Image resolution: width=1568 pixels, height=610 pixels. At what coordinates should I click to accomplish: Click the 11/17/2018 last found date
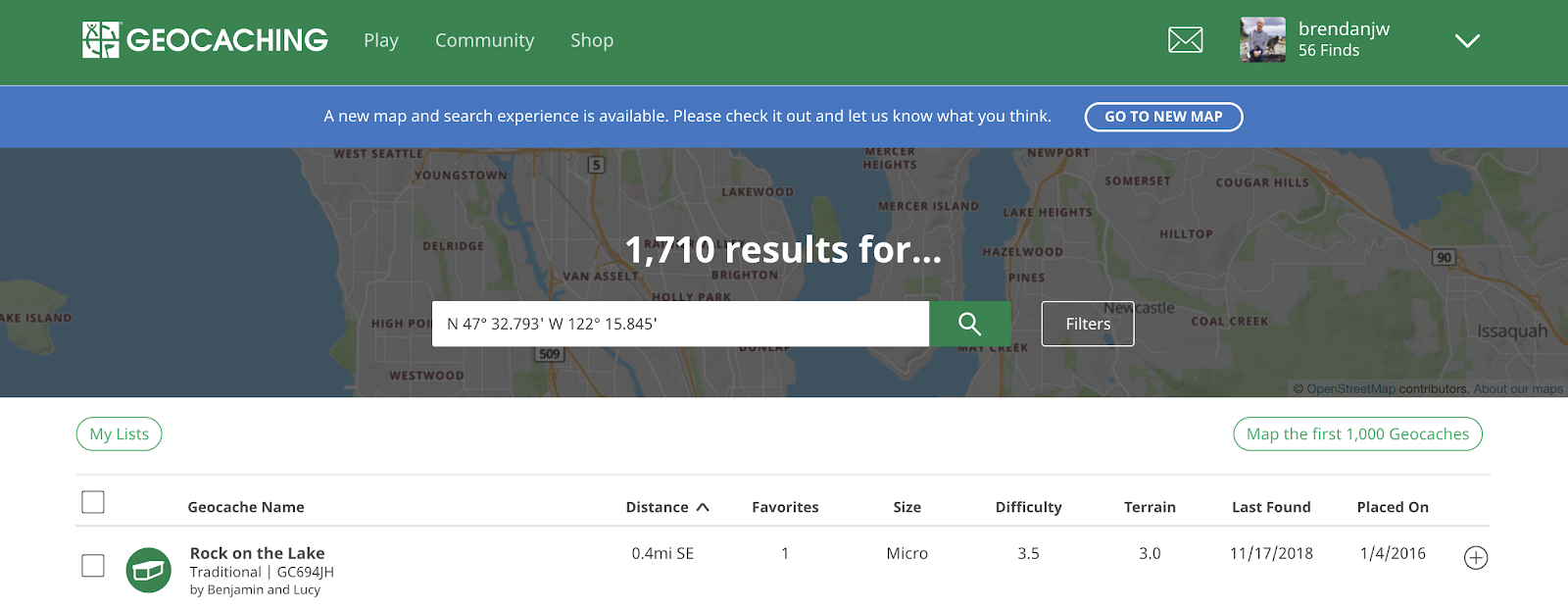pyautogui.click(x=1271, y=553)
